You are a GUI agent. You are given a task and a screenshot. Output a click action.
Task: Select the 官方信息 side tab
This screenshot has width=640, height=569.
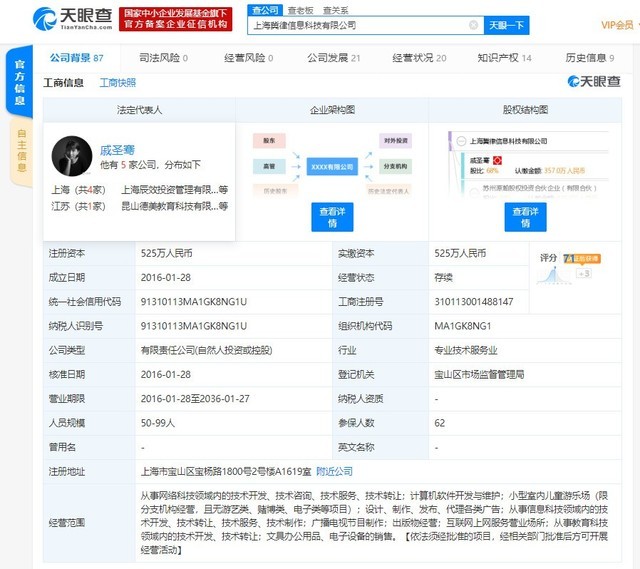coord(20,82)
